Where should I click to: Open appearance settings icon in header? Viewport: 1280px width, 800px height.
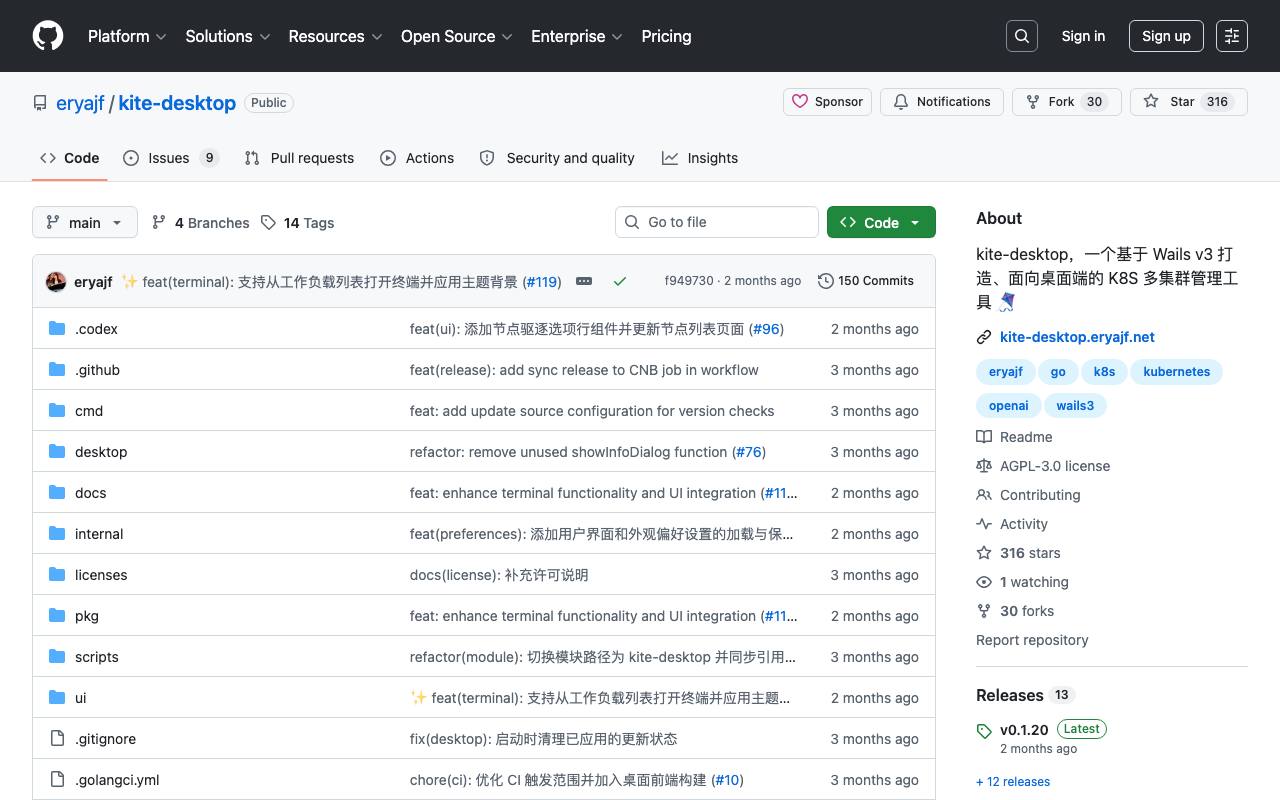pyautogui.click(x=1232, y=36)
